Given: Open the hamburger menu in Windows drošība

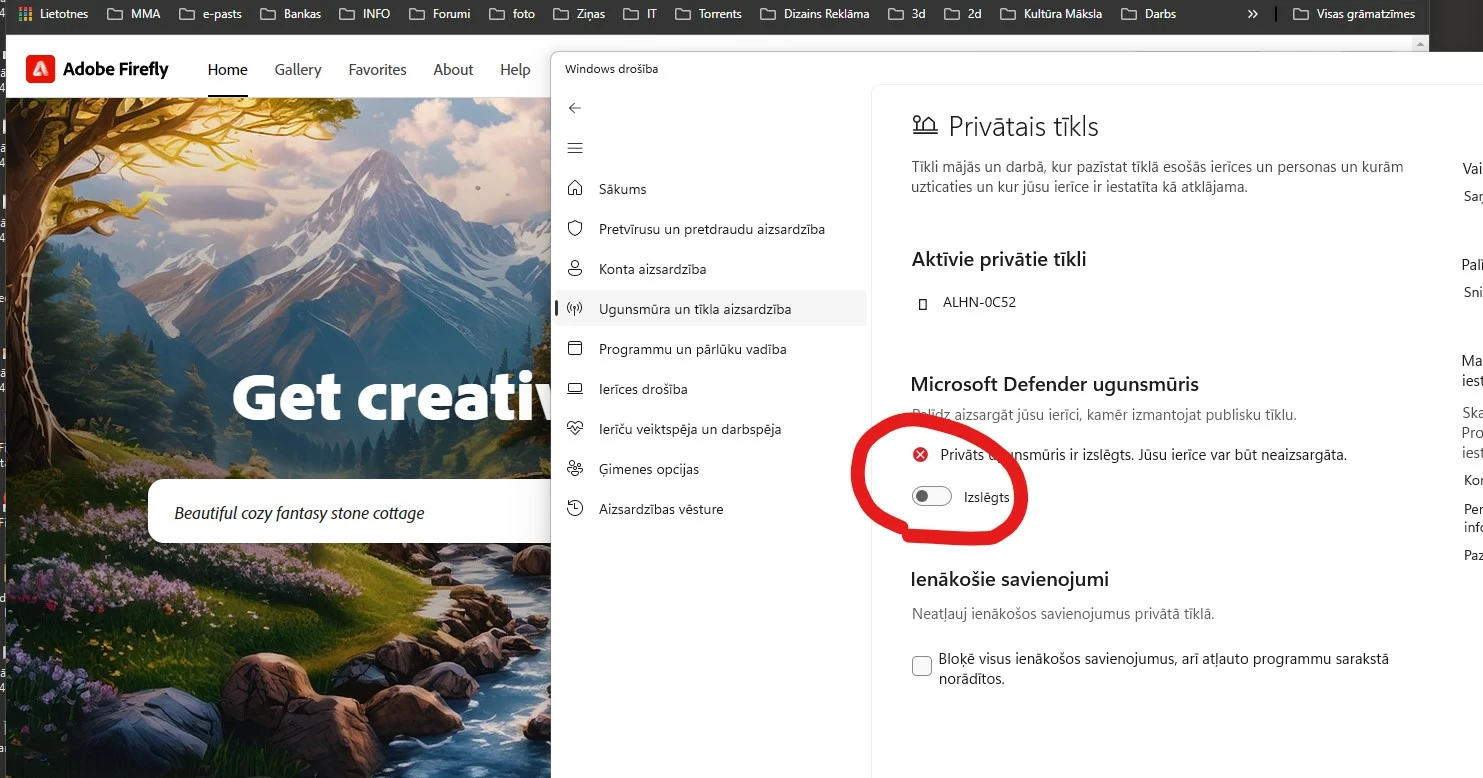Looking at the screenshot, I should (574, 148).
